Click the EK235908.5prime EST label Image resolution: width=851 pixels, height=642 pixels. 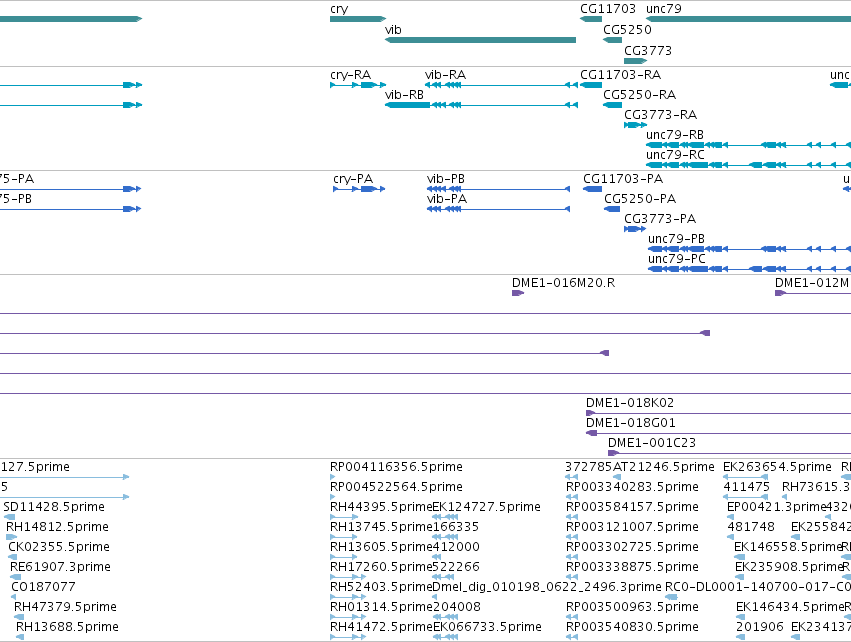pos(789,568)
